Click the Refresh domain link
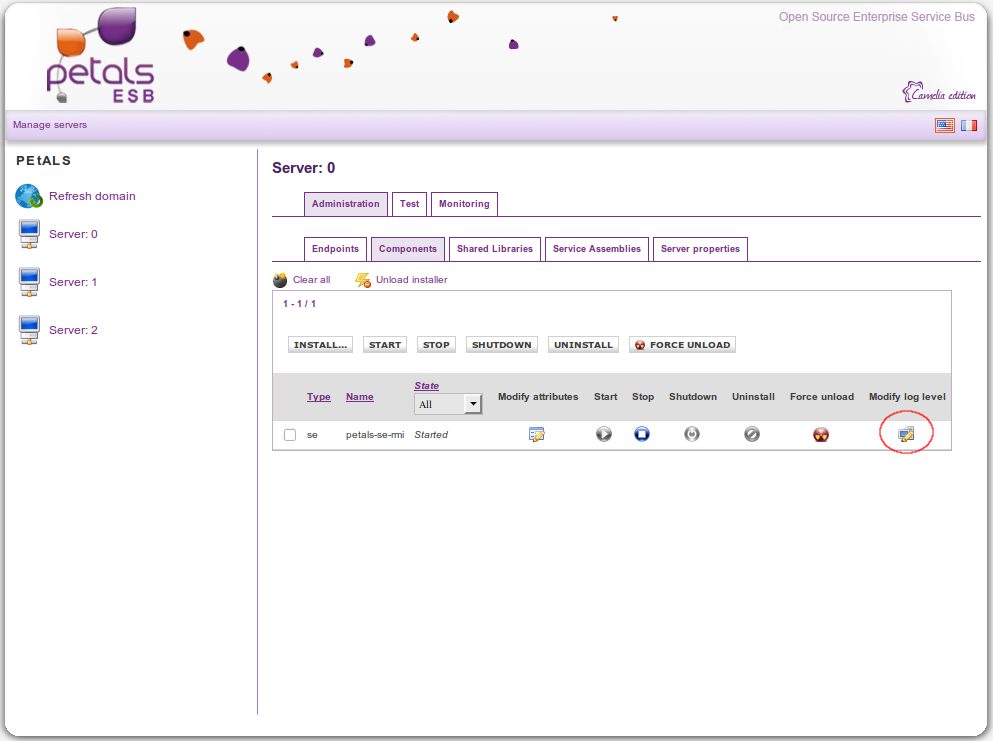993x741 pixels. 92,196
